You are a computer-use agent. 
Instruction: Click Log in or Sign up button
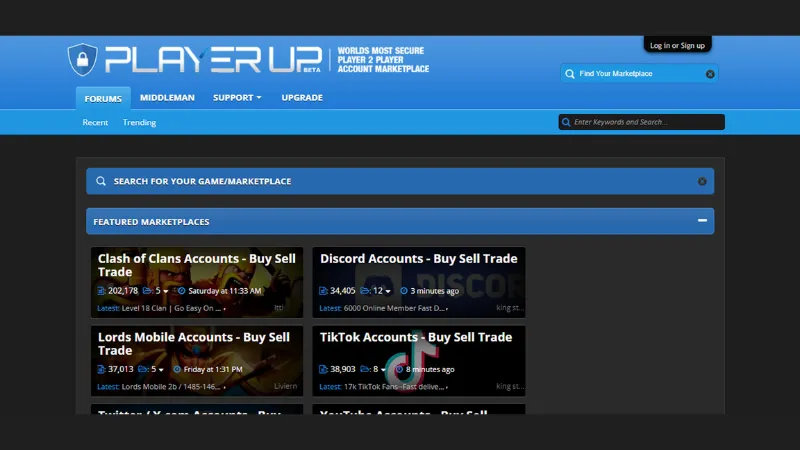(677, 45)
